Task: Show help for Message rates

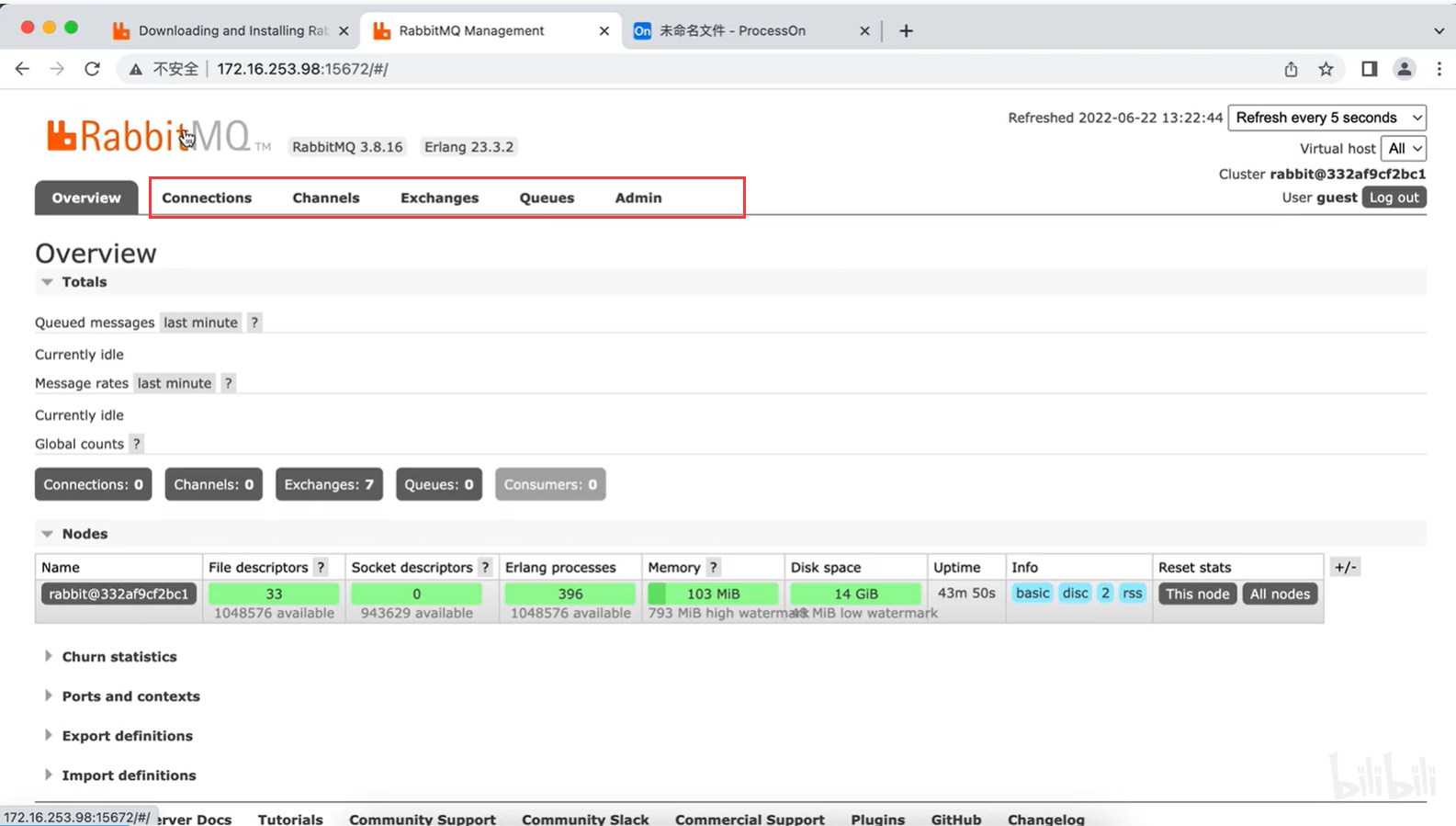Action: tap(228, 383)
